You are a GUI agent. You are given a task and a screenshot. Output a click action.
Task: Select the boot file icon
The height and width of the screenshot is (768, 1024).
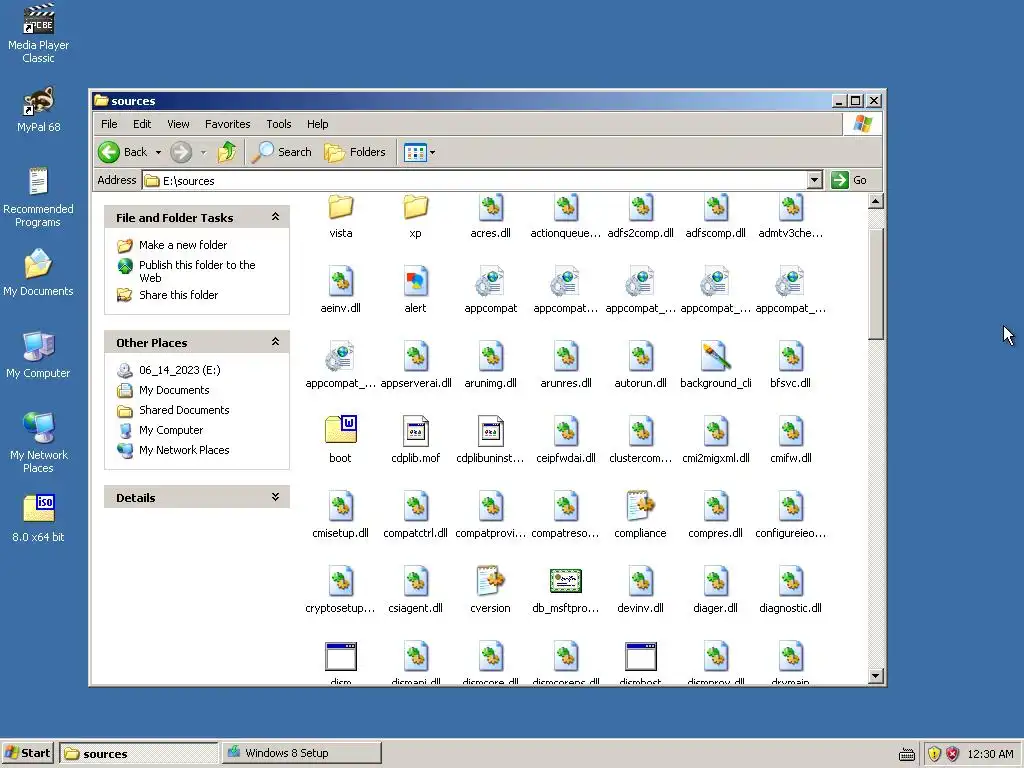(340, 430)
